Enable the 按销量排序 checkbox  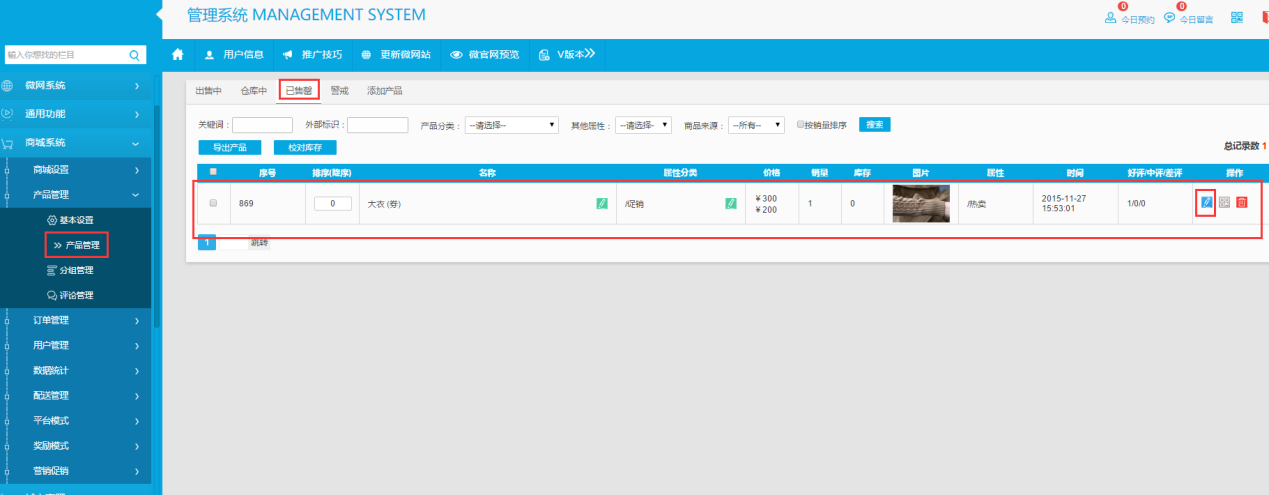(x=801, y=125)
